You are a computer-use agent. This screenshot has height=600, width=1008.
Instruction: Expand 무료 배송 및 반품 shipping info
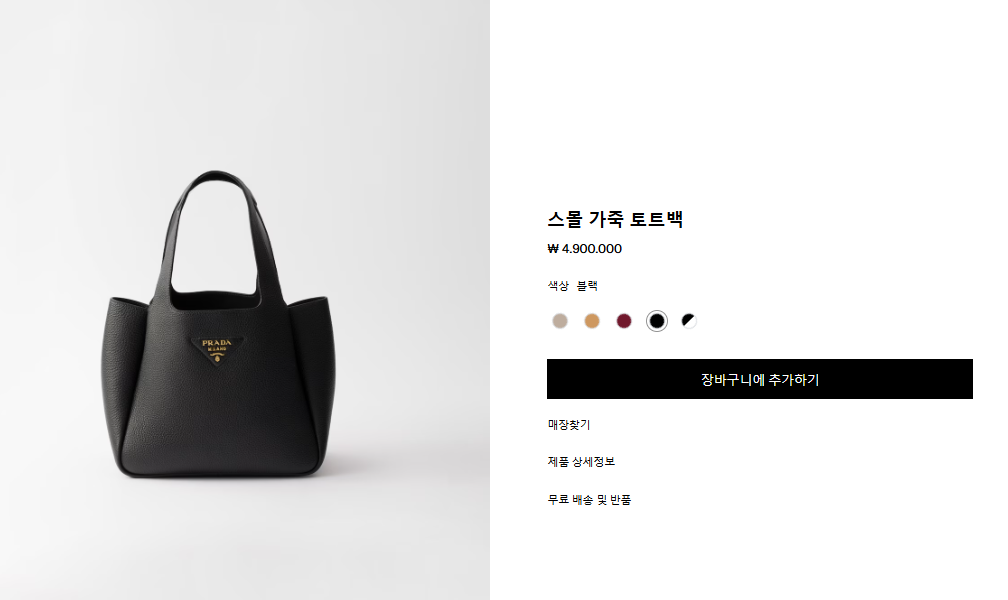click(x=590, y=500)
